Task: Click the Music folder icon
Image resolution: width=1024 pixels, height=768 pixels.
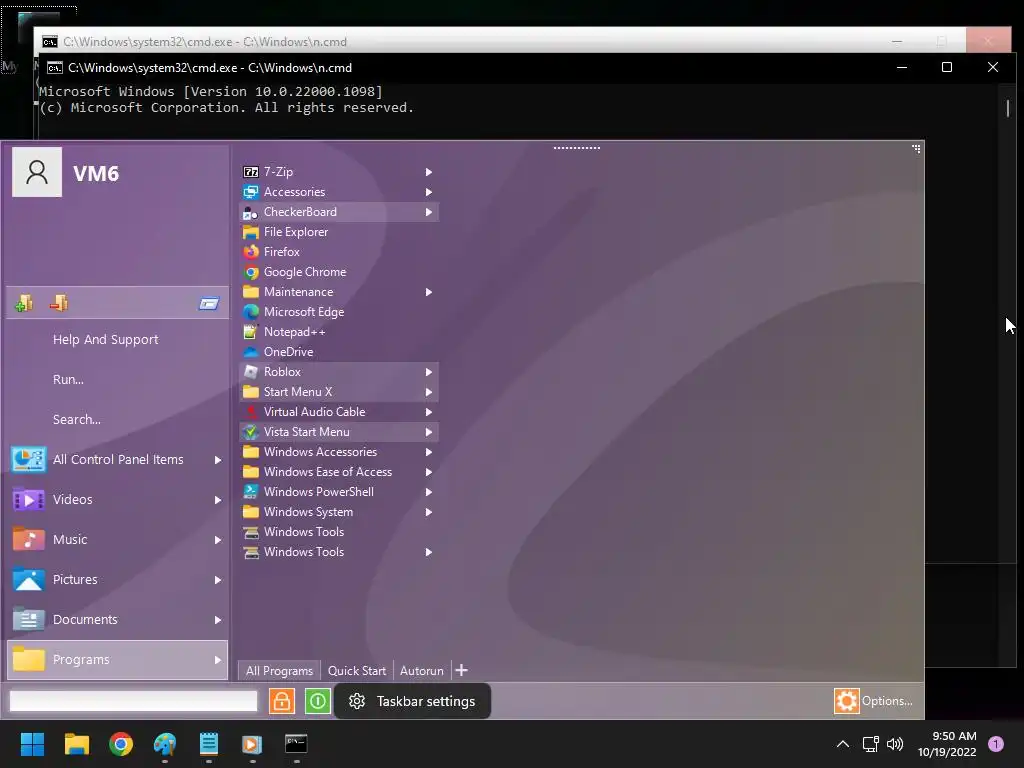Action: coord(28,539)
